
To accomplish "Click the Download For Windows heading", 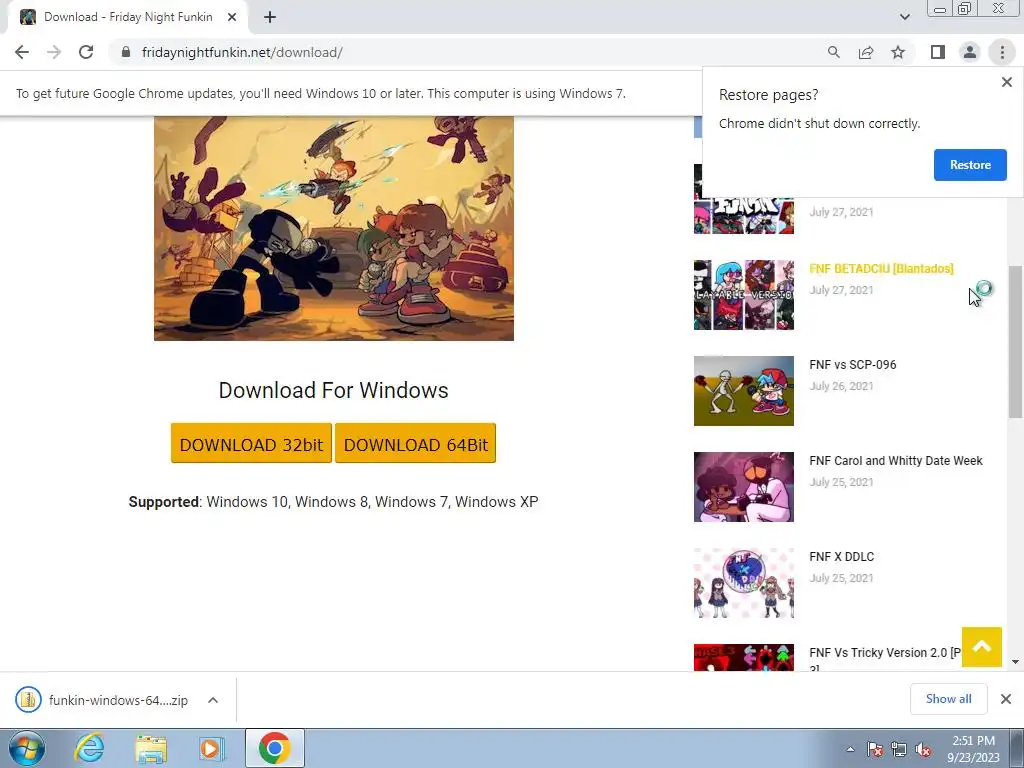I will (x=333, y=390).
